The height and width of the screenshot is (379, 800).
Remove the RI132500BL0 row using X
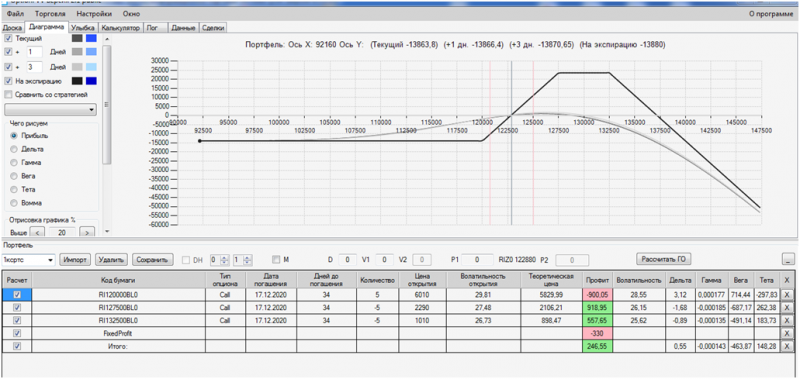pos(787,321)
